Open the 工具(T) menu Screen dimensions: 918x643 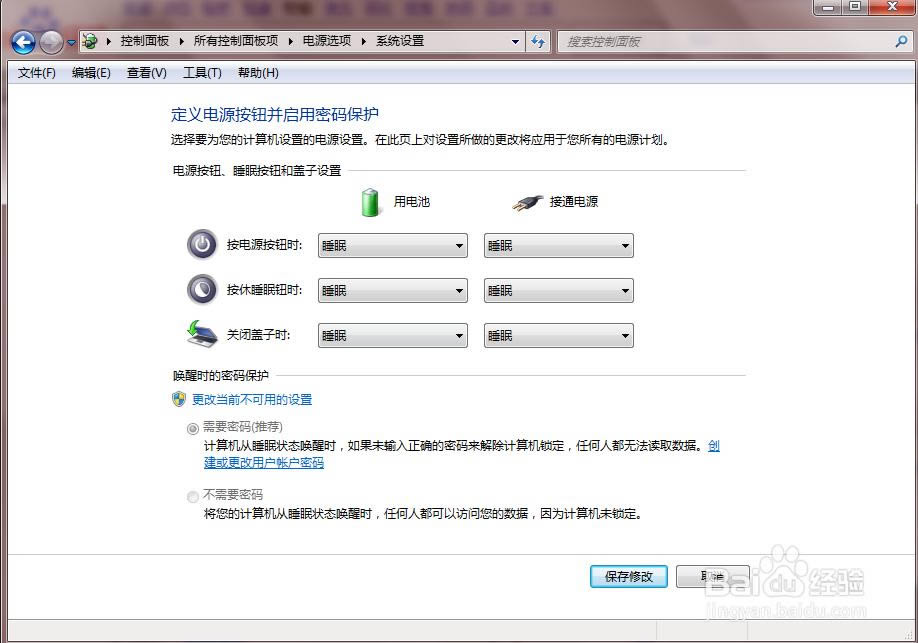202,73
